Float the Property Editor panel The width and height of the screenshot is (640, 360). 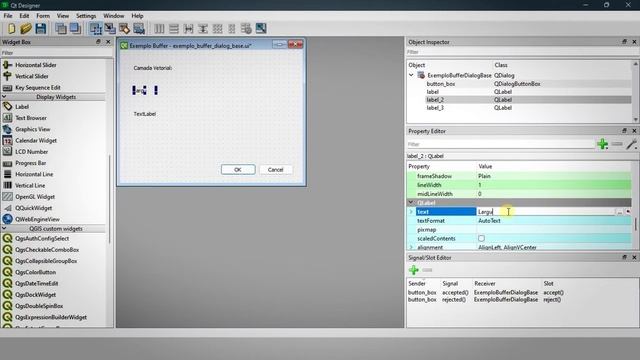(624, 131)
